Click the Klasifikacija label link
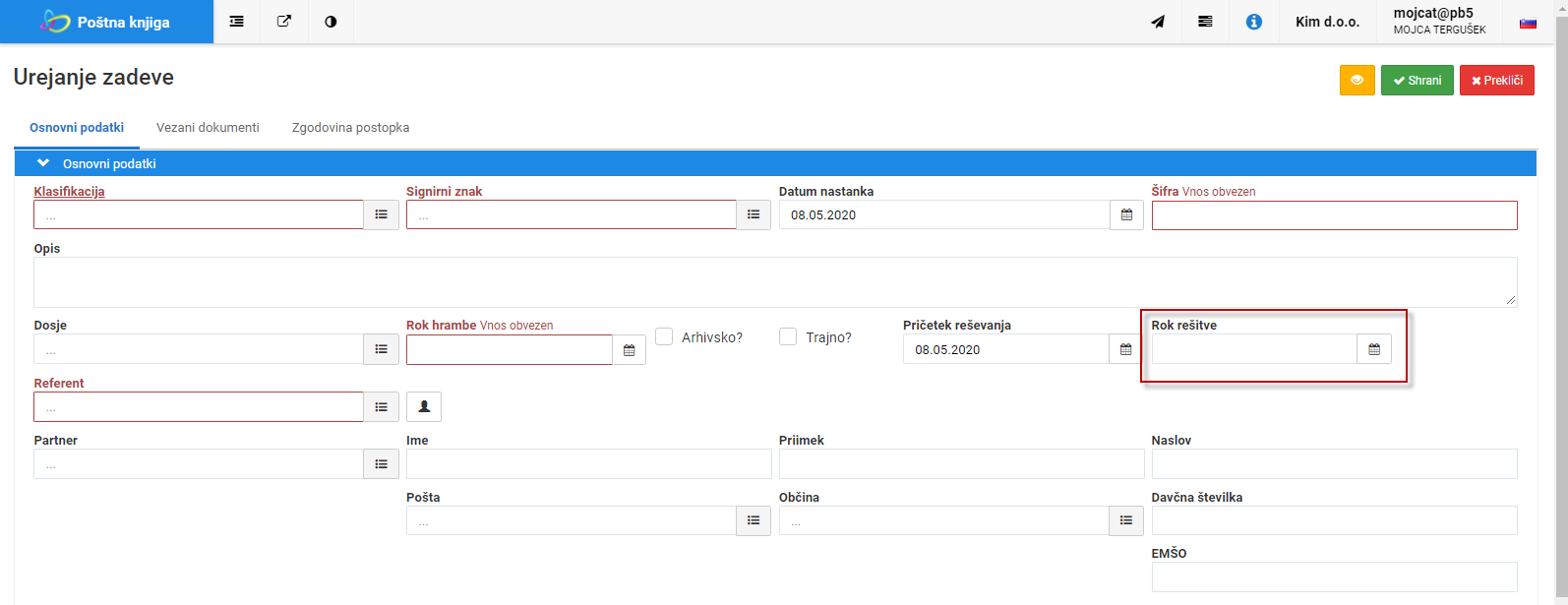Image resolution: width=1568 pixels, height=605 pixels. click(x=69, y=192)
